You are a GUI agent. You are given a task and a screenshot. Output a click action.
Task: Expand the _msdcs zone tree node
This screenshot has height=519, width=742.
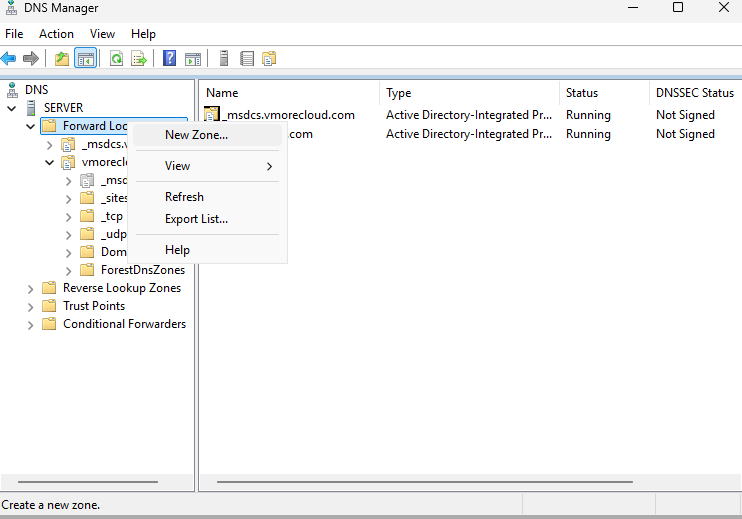pos(50,145)
